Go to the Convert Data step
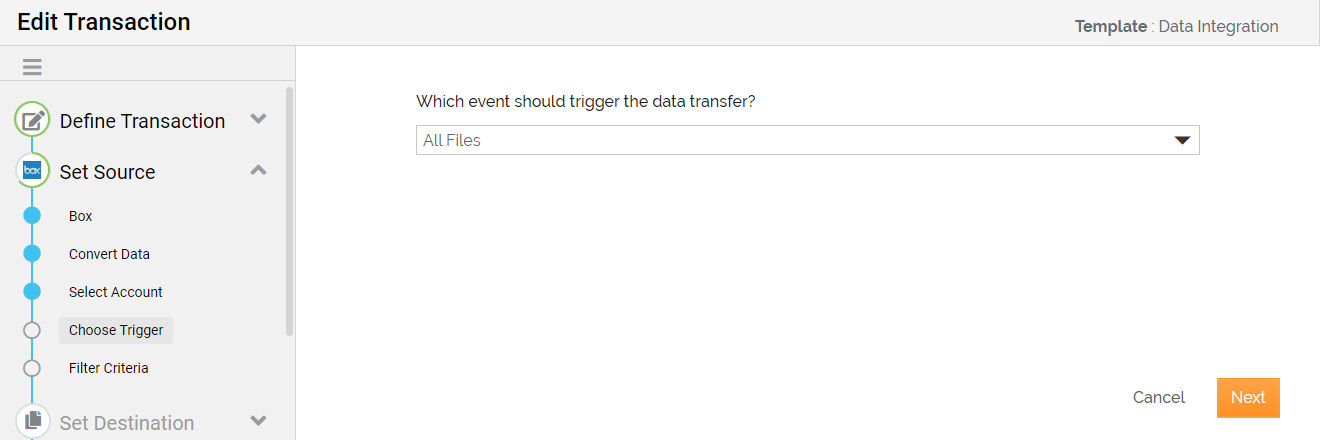The width and height of the screenshot is (1320, 440). (x=109, y=254)
